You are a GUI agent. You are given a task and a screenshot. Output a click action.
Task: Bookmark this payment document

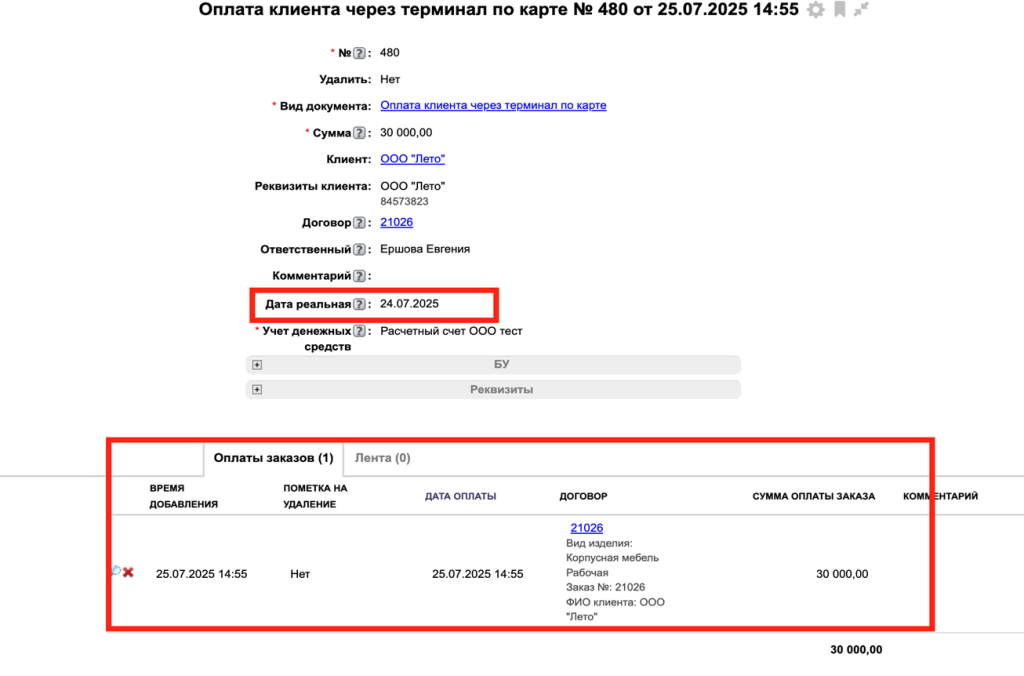click(x=840, y=10)
